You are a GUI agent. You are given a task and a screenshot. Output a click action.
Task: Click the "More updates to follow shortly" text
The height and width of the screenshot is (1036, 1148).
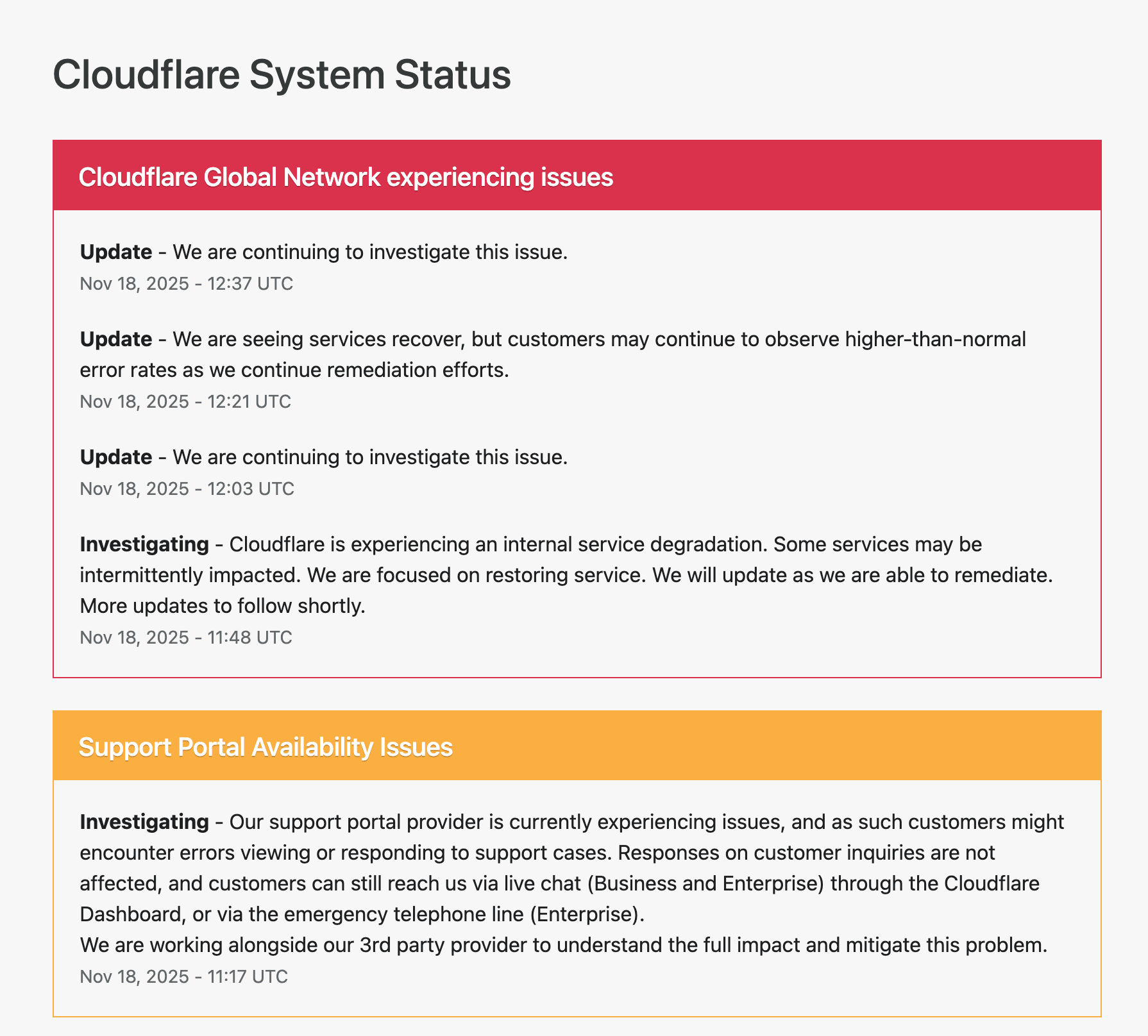coord(223,606)
